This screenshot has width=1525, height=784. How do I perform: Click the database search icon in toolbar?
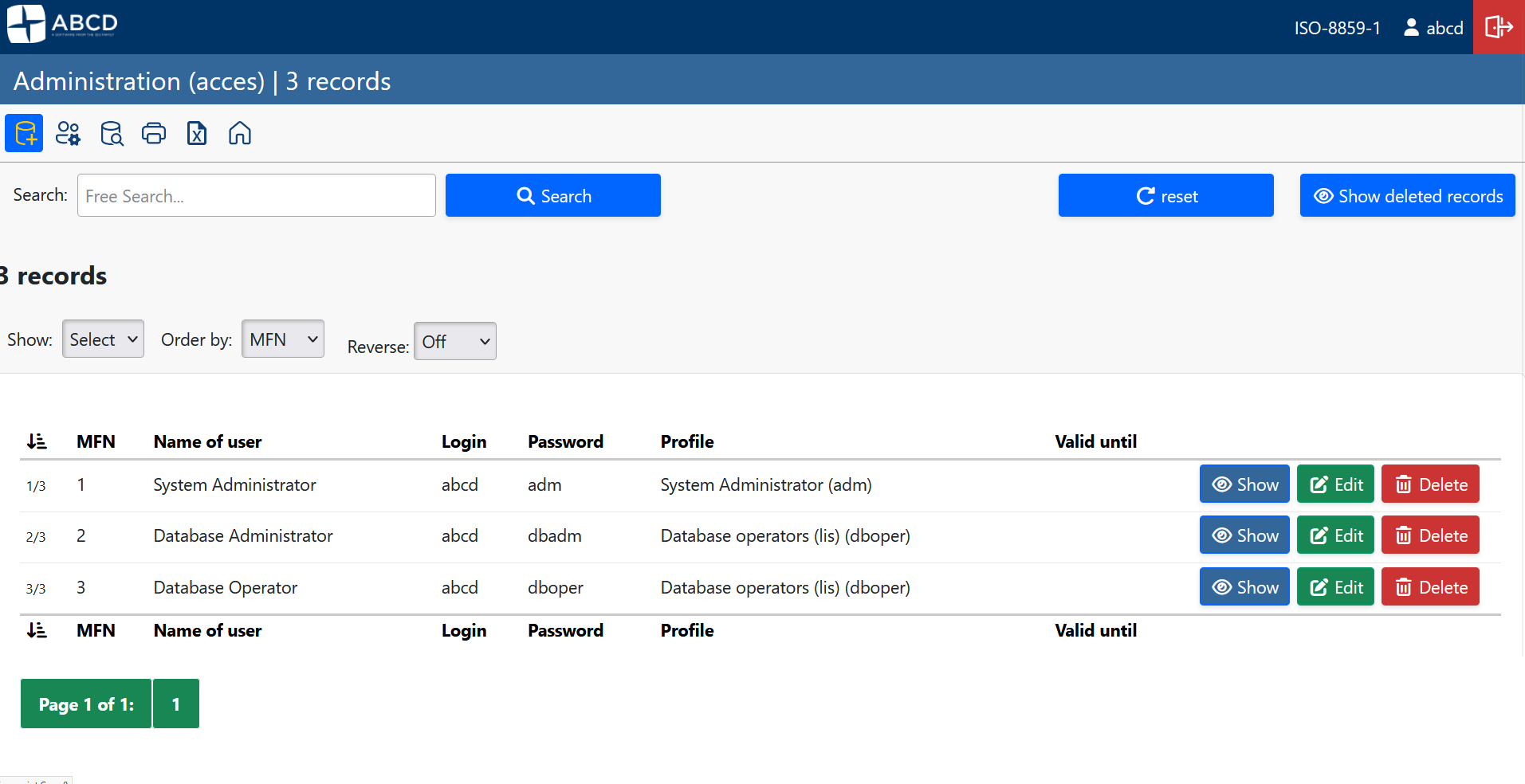point(112,133)
